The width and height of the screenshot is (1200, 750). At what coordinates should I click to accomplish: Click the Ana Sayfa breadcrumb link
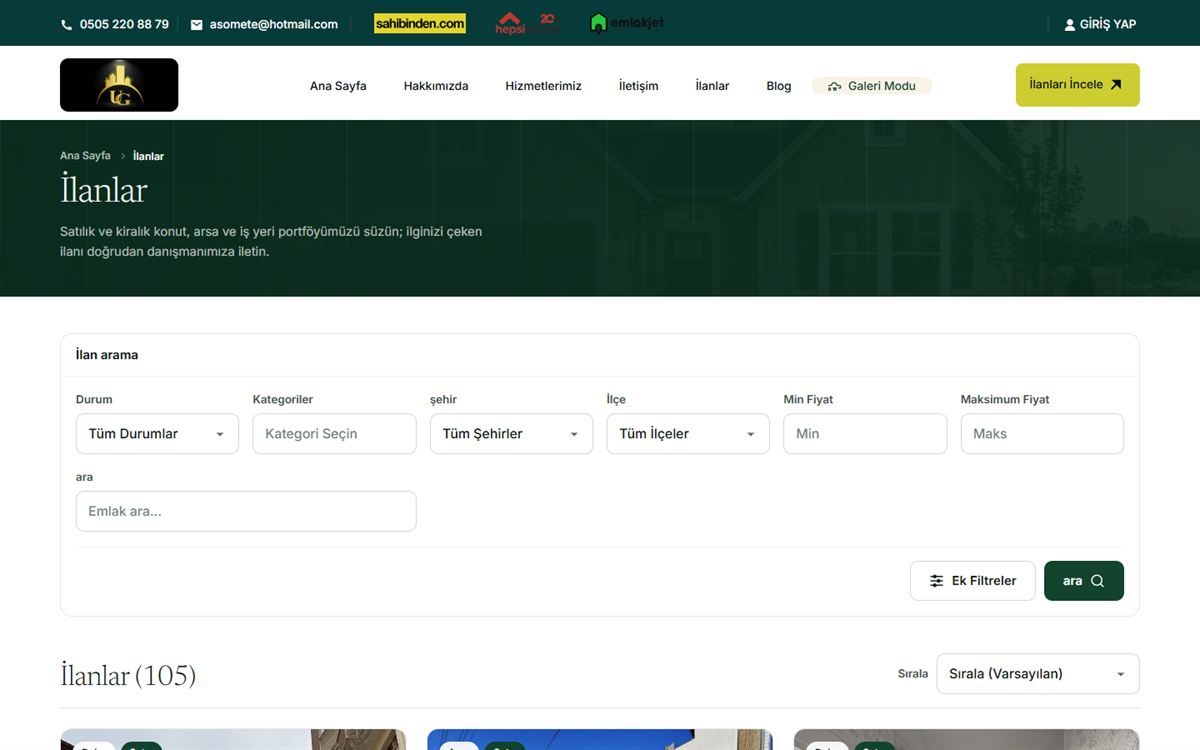point(85,156)
